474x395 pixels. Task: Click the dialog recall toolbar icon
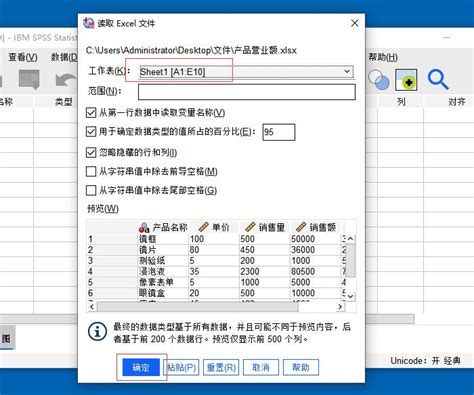(29, 79)
